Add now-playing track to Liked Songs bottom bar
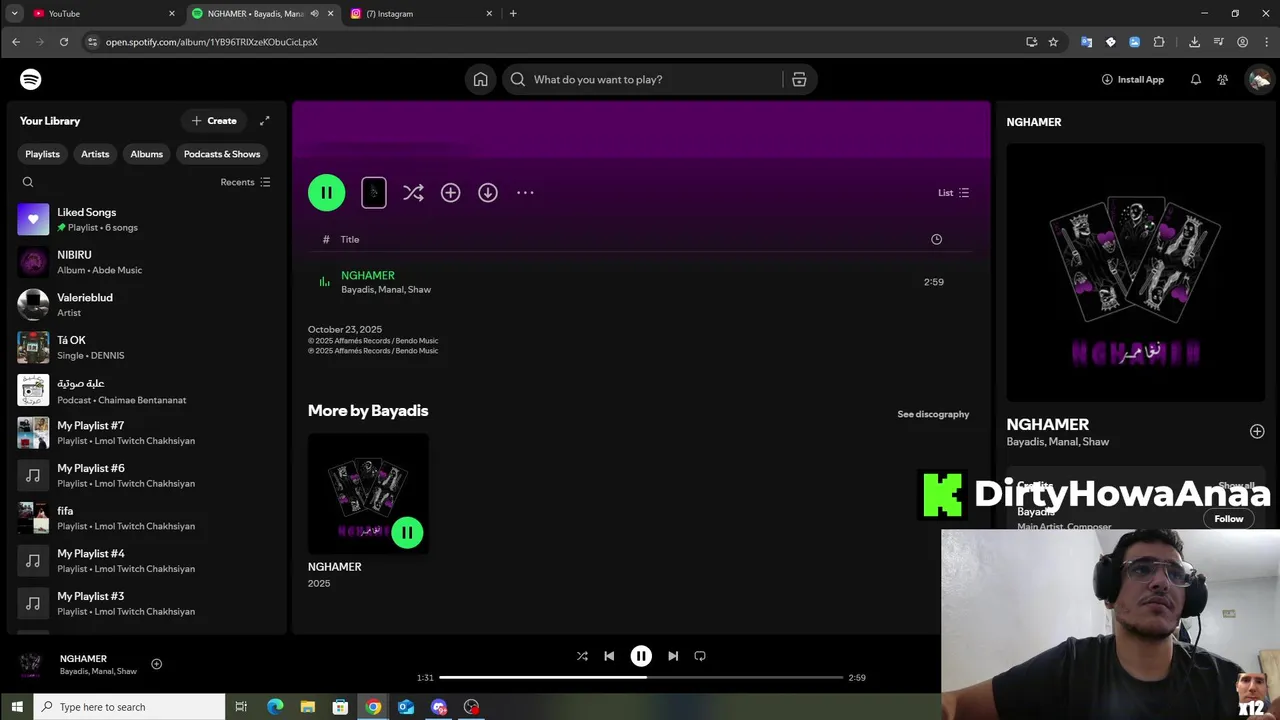 [x=156, y=664]
